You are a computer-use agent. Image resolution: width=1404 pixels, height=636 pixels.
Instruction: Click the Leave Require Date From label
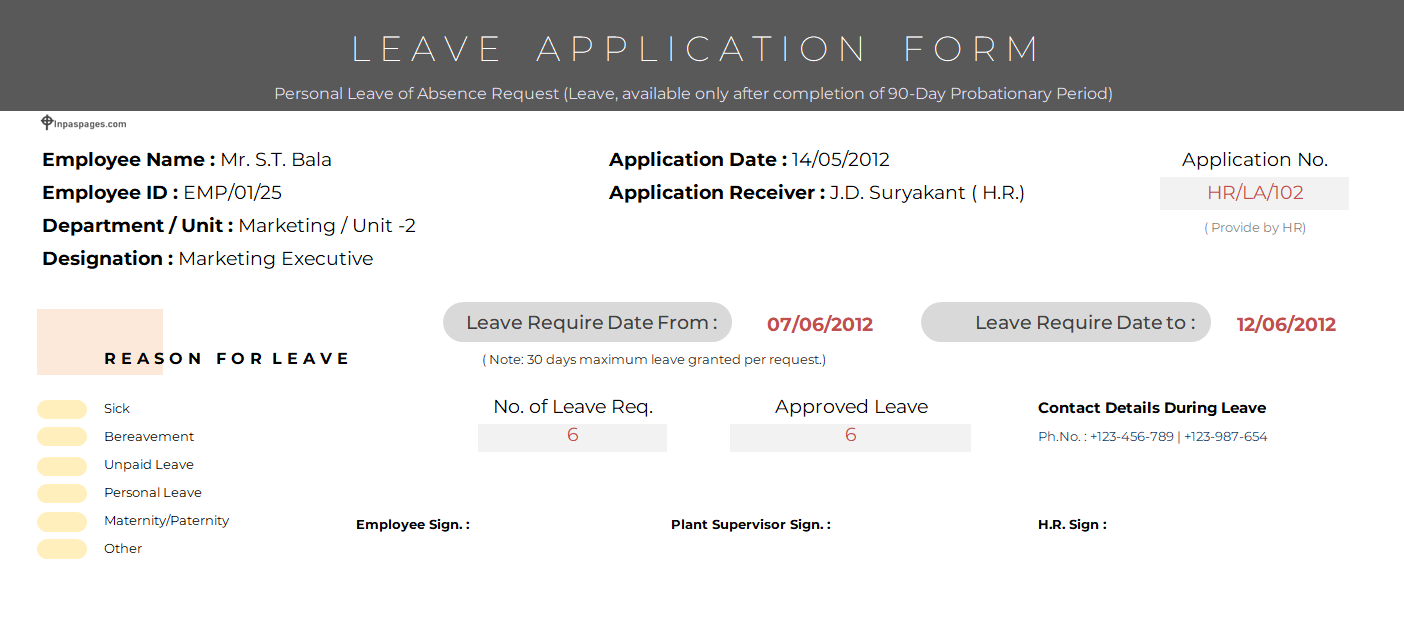(x=588, y=323)
